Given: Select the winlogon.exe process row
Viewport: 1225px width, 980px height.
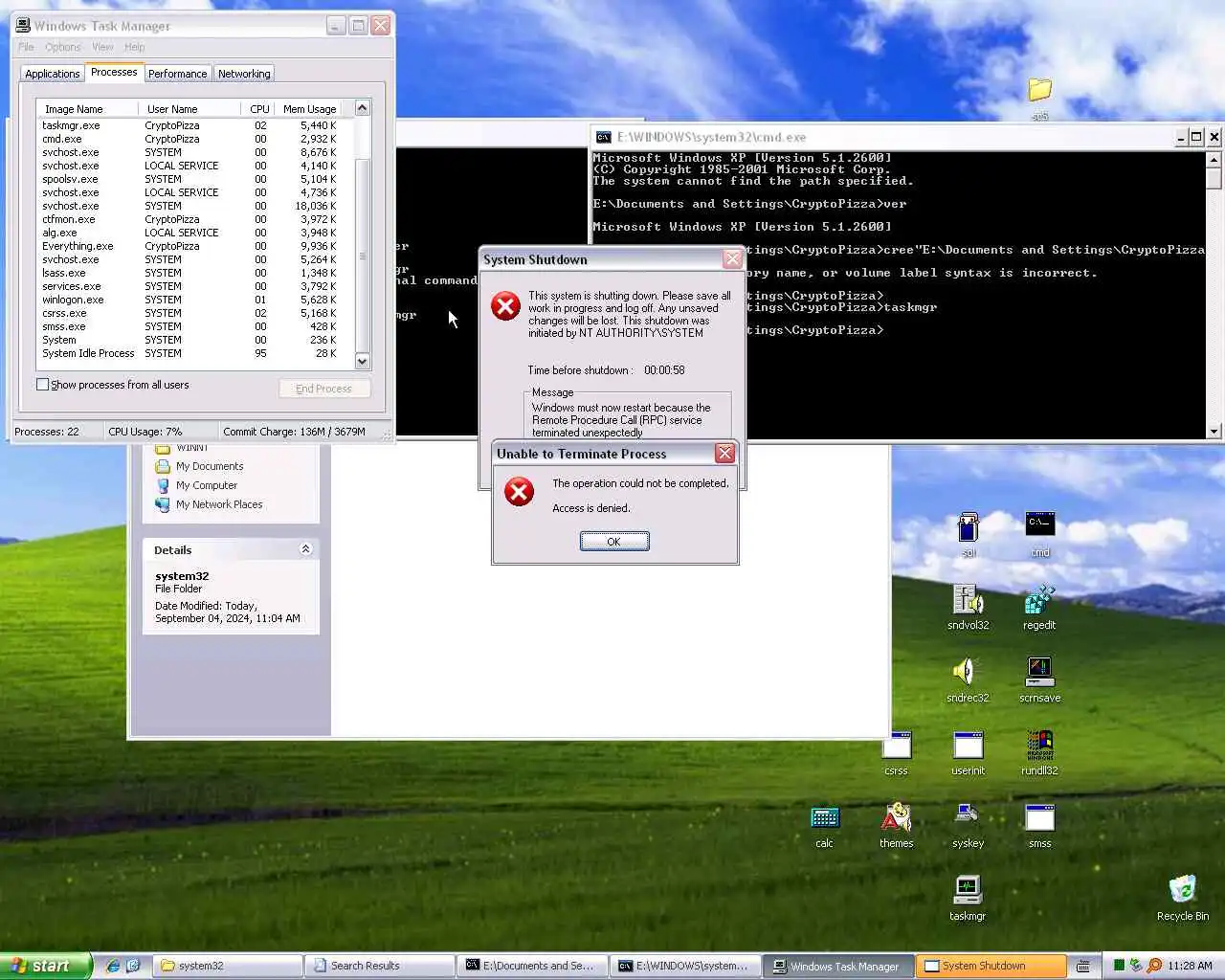Looking at the screenshot, I should (x=195, y=300).
